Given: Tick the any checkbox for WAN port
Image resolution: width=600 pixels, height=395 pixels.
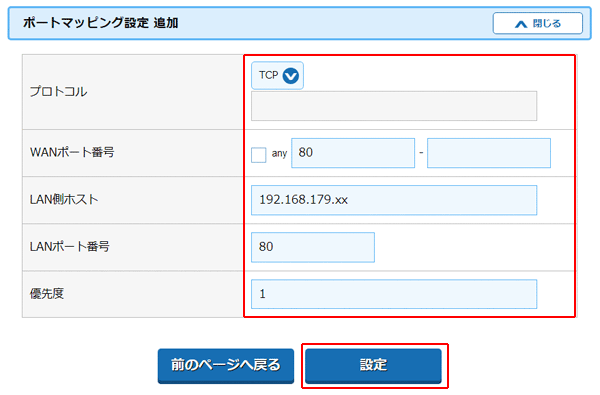Looking at the screenshot, I should pyautogui.click(x=259, y=155).
